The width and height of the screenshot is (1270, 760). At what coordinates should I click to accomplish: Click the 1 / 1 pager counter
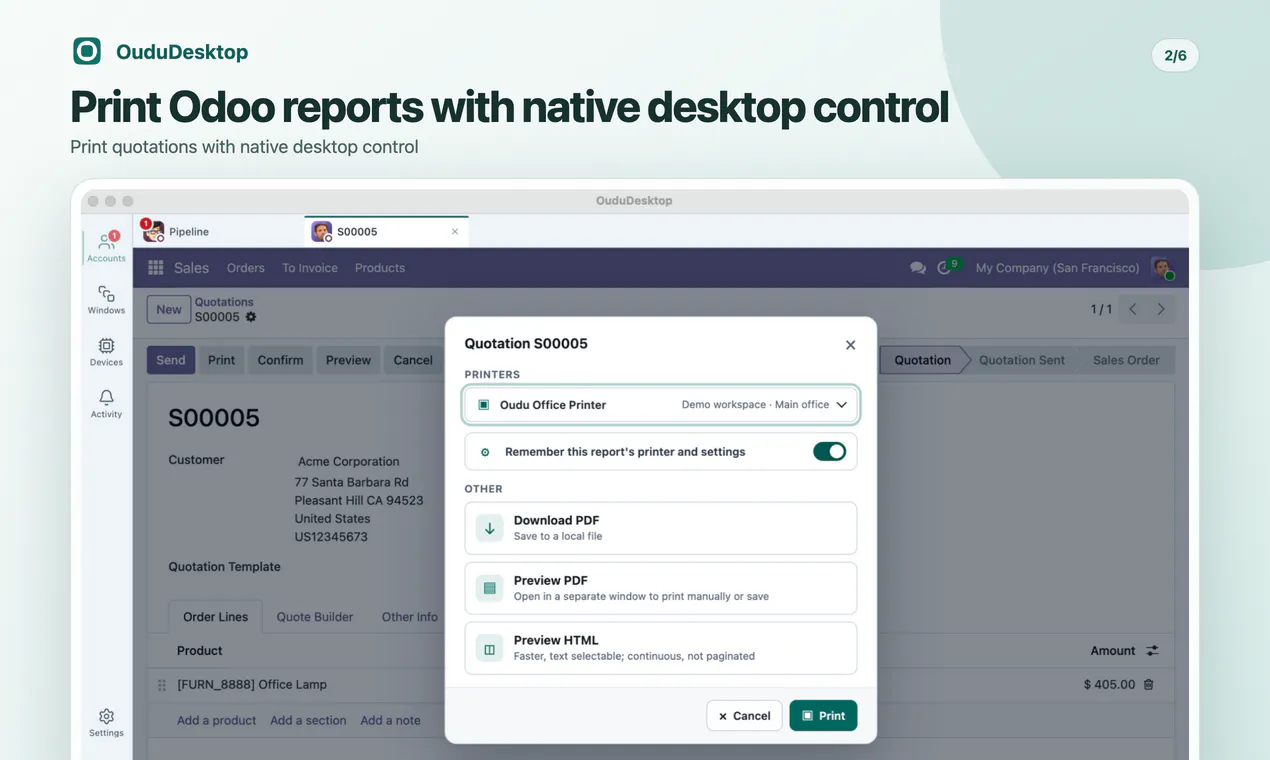click(x=1101, y=310)
